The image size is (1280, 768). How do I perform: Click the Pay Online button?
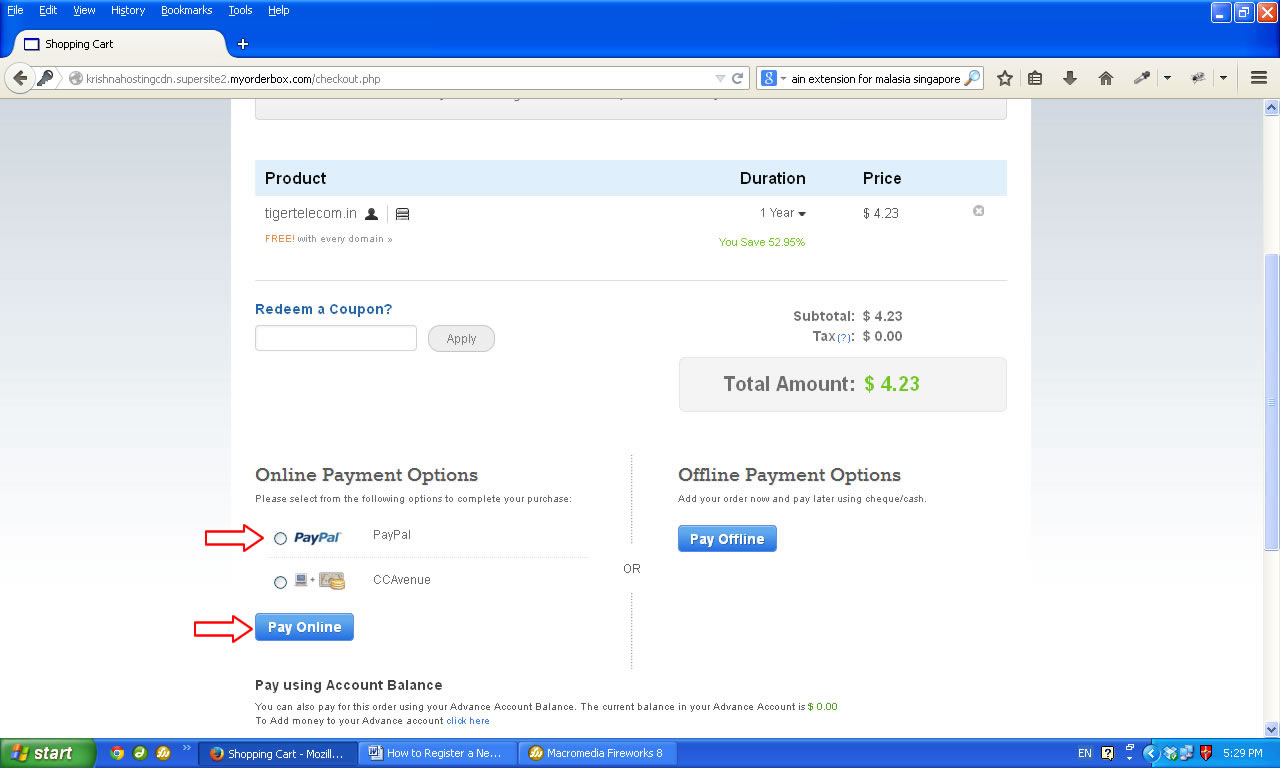tap(304, 627)
